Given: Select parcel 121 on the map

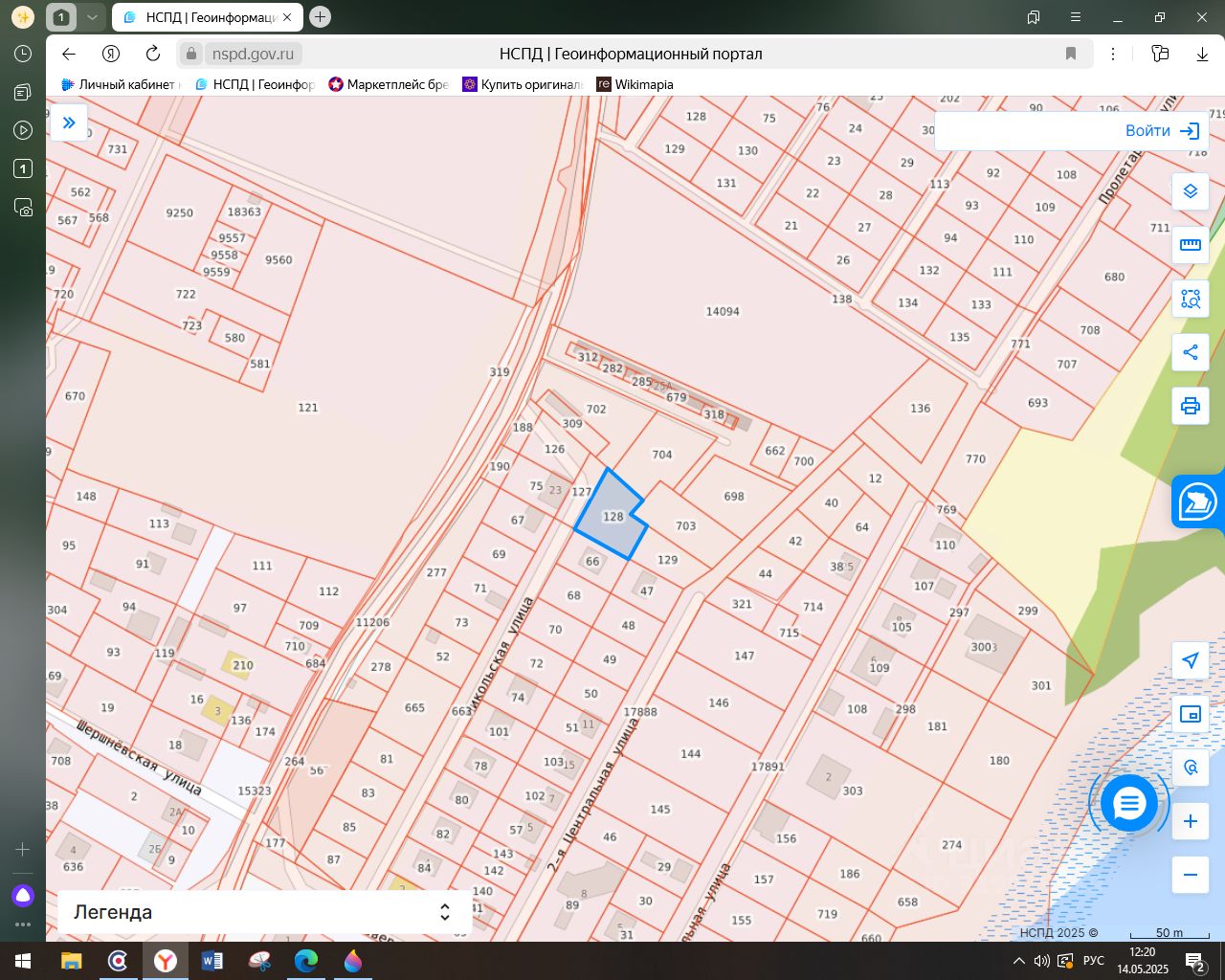Looking at the screenshot, I should click(x=307, y=407).
